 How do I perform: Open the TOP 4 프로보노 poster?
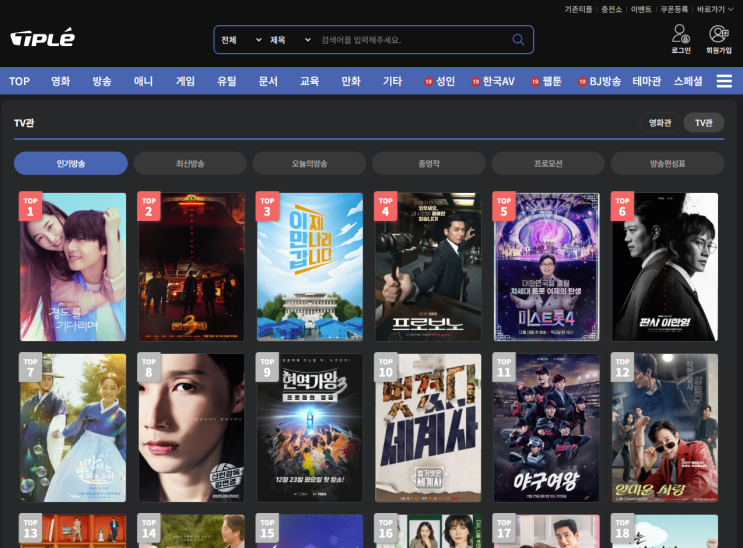428,267
